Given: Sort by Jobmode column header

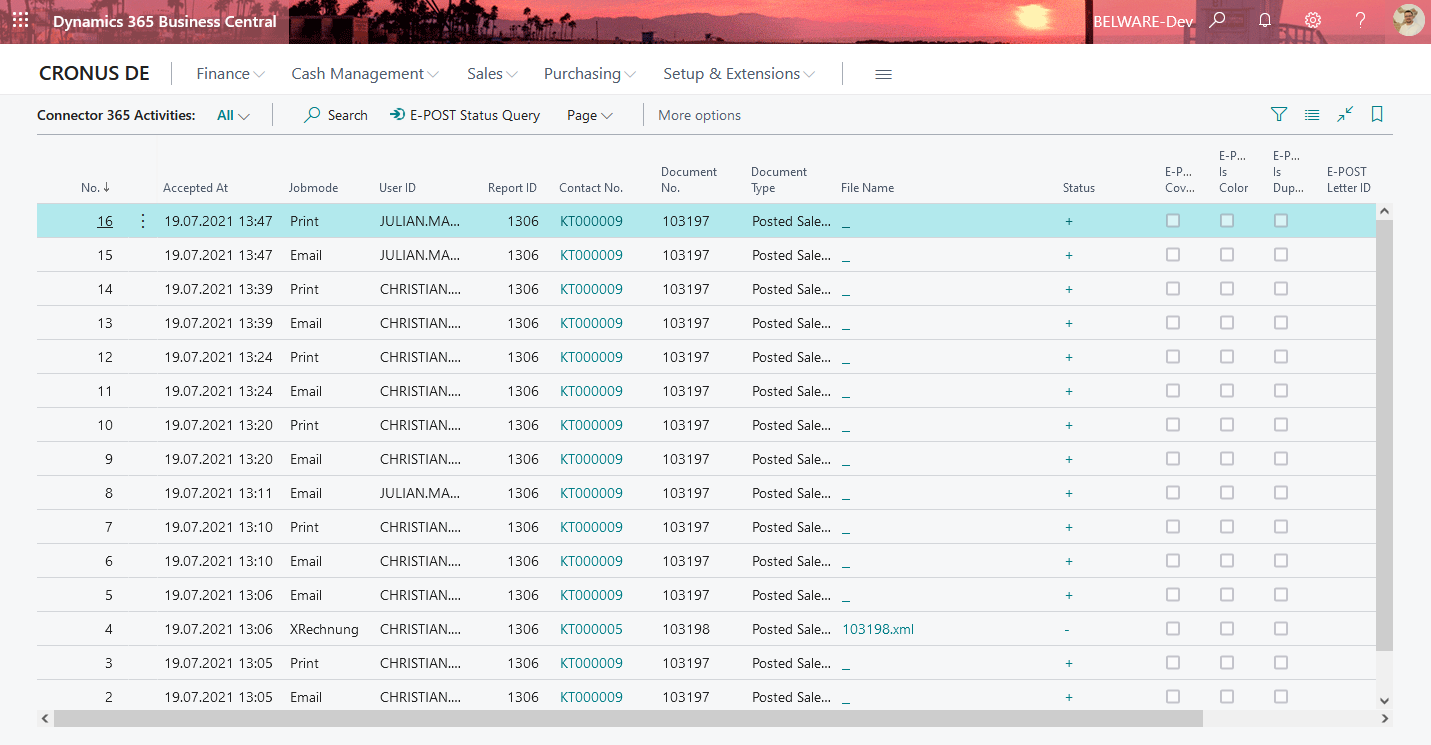Looking at the screenshot, I should 314,187.
